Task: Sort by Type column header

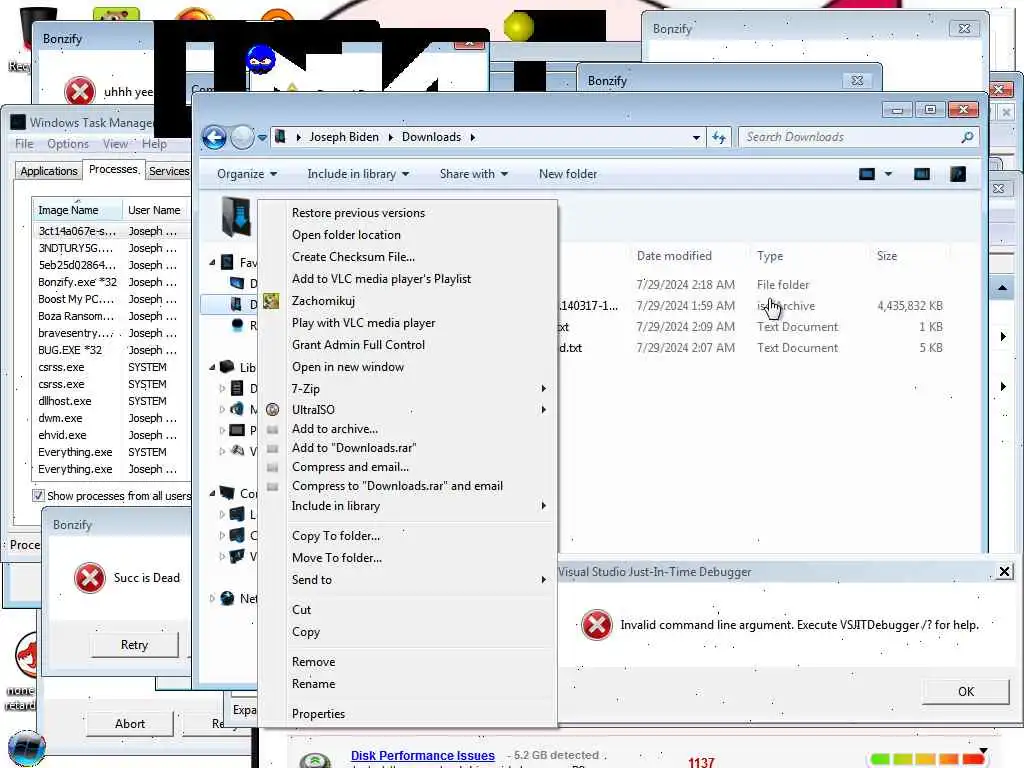Action: point(770,256)
